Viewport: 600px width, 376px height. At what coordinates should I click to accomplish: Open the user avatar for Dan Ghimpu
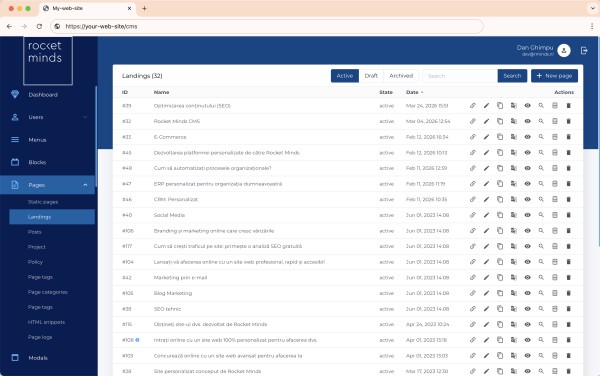pyautogui.click(x=564, y=50)
